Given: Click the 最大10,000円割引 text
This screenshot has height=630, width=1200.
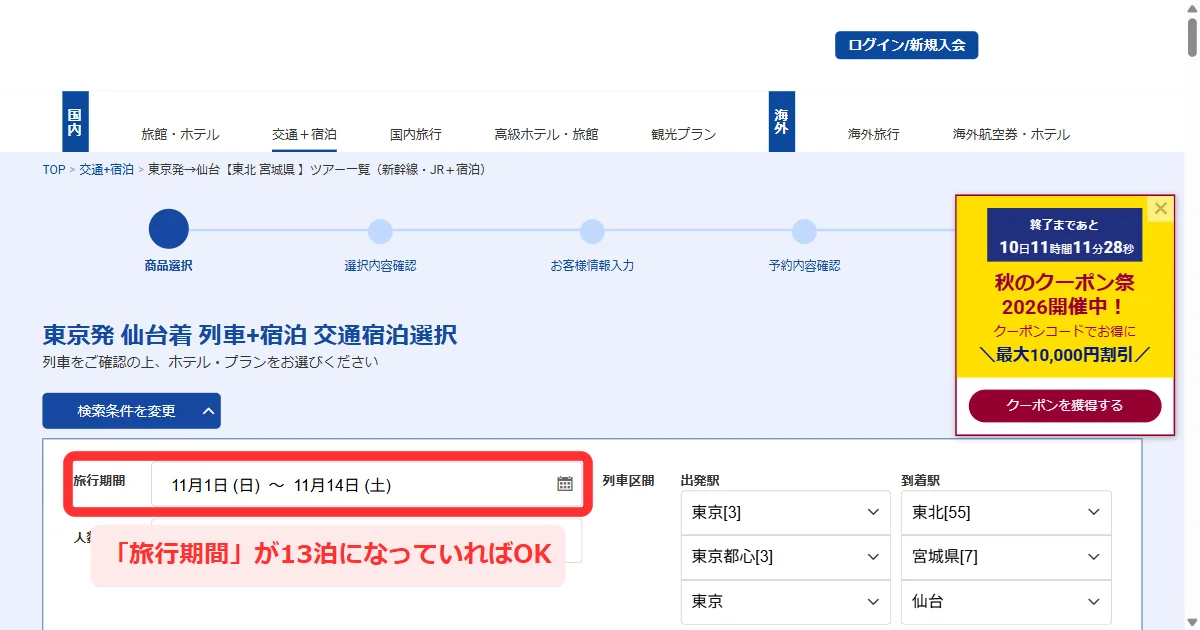Looking at the screenshot, I should tap(1065, 353).
